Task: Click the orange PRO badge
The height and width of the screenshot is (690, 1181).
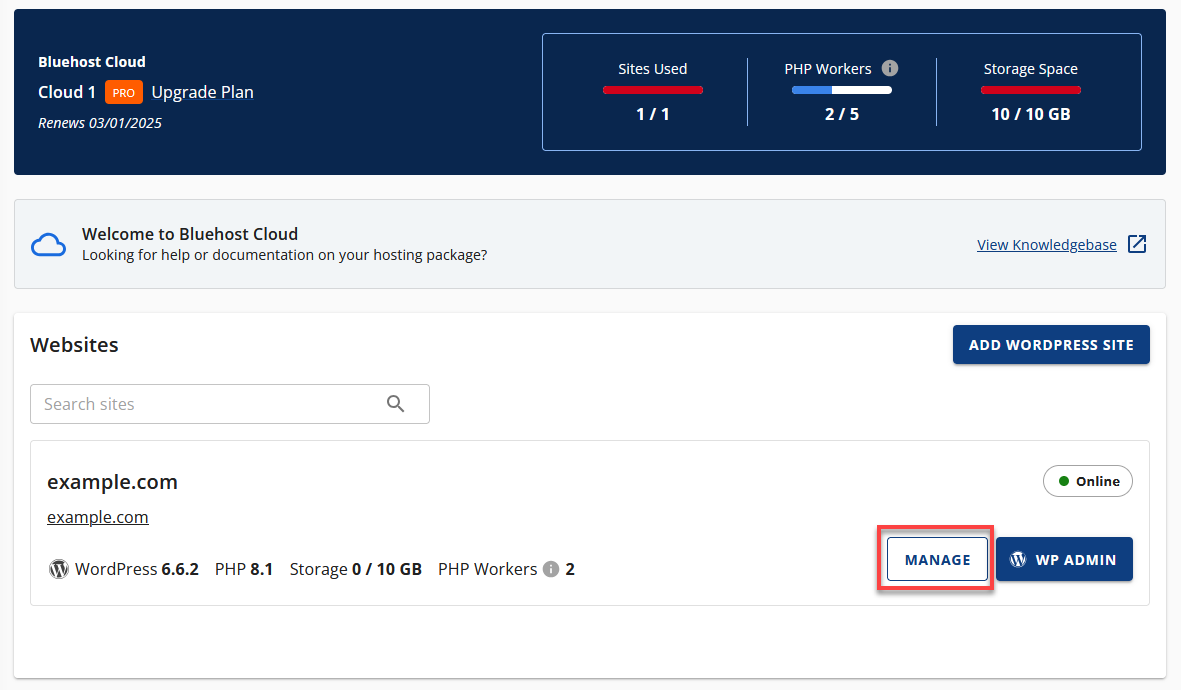Action: click(124, 93)
